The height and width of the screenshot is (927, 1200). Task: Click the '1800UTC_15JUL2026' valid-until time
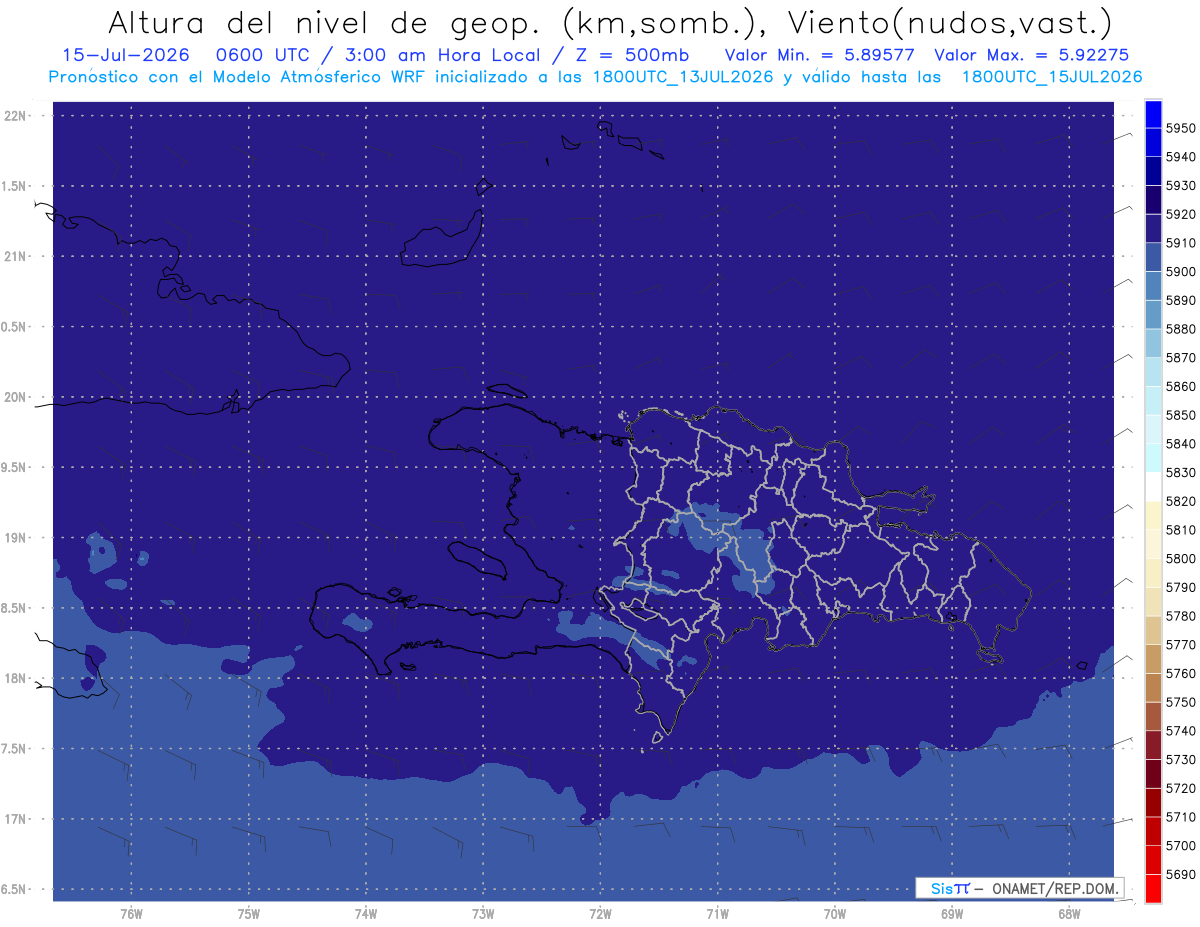click(x=1052, y=77)
